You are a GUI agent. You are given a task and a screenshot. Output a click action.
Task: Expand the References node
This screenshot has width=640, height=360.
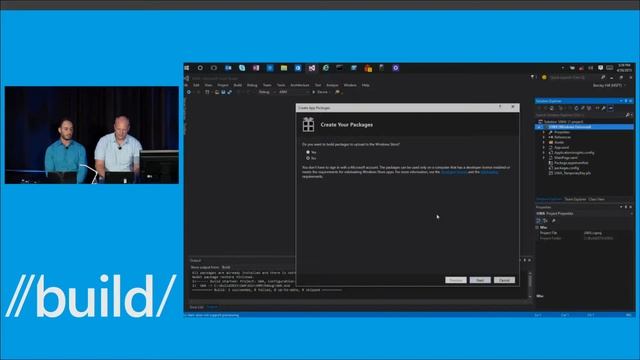click(544, 137)
